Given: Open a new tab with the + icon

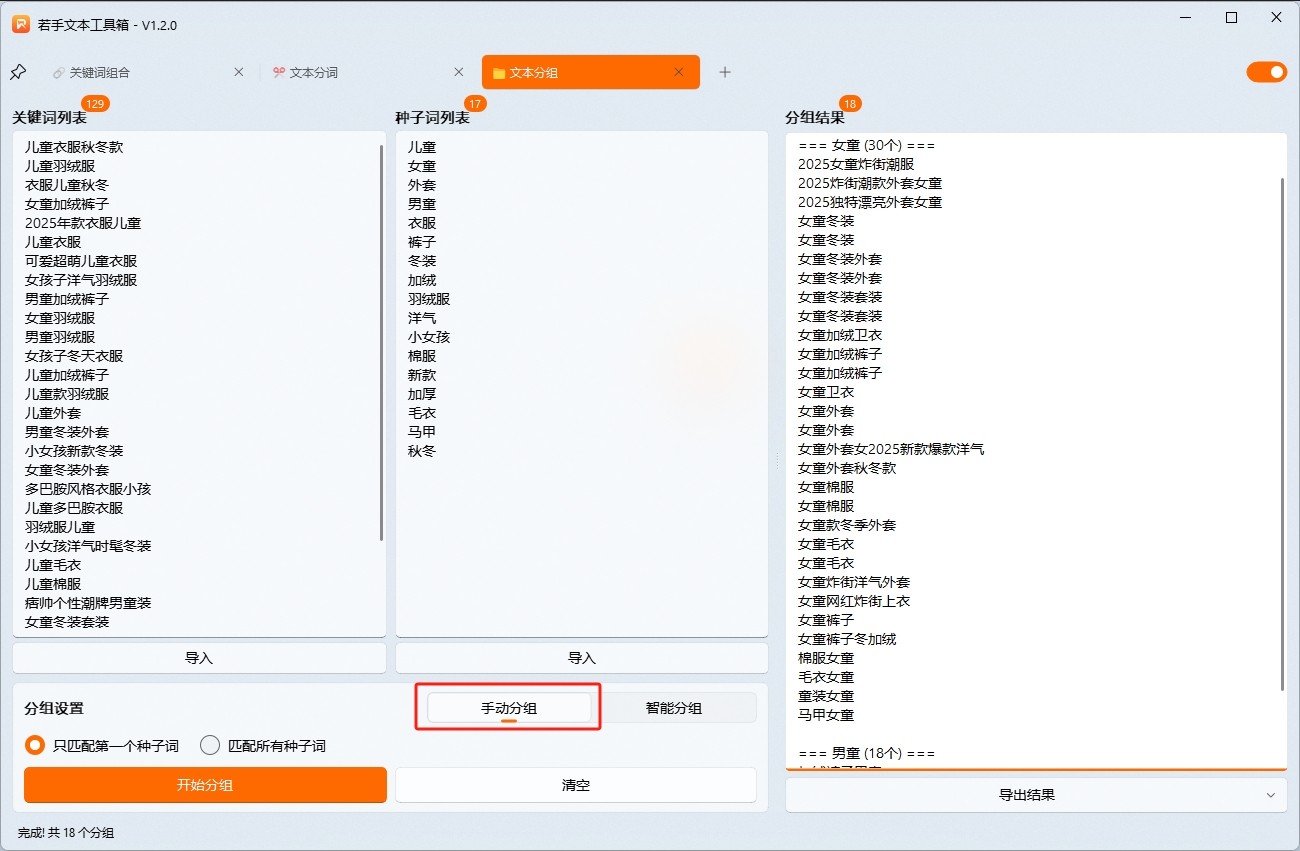Looking at the screenshot, I should pyautogui.click(x=725, y=72).
